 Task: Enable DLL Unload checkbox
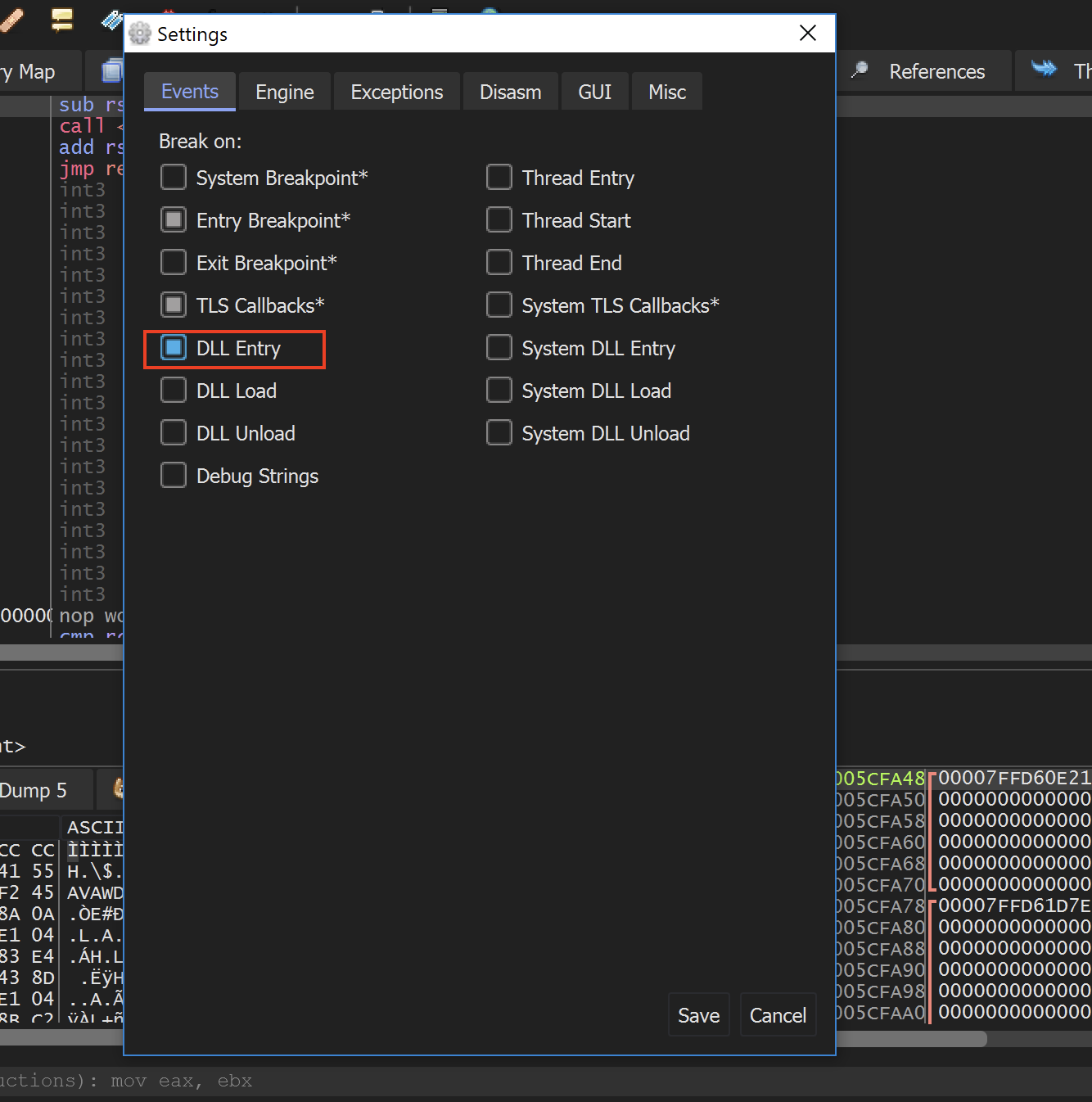click(x=174, y=433)
